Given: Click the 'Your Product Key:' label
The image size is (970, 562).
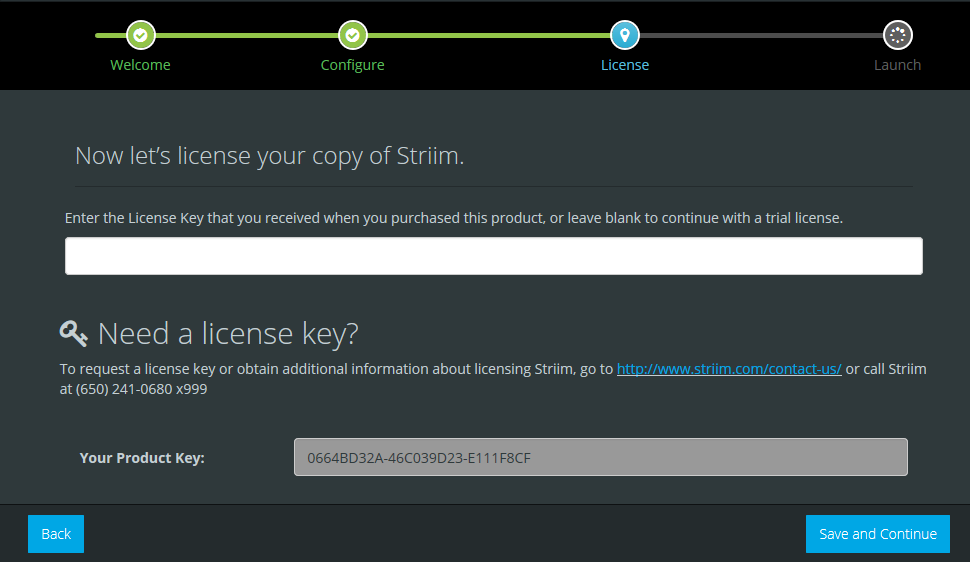Looking at the screenshot, I should [142, 458].
